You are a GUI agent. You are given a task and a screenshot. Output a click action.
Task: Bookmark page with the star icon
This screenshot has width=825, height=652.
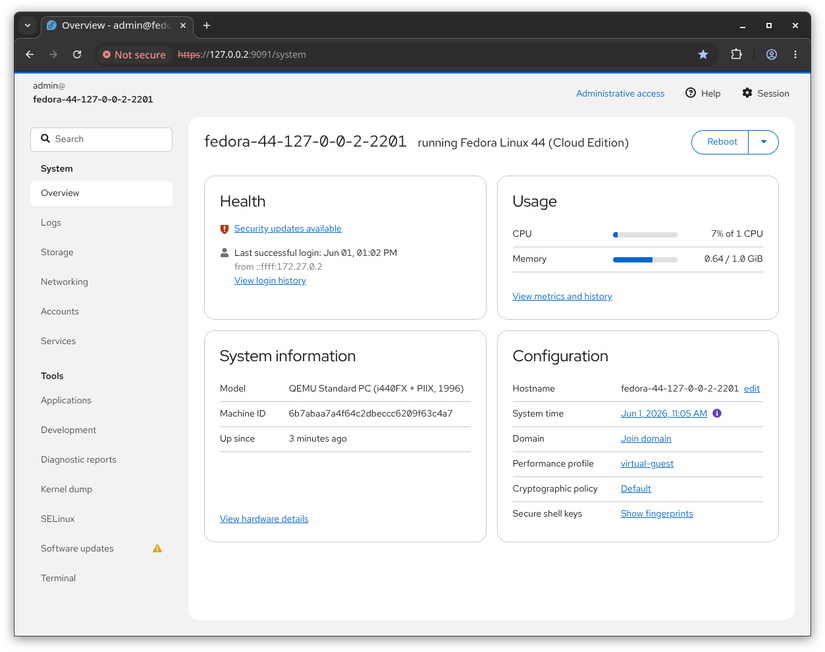pos(703,55)
